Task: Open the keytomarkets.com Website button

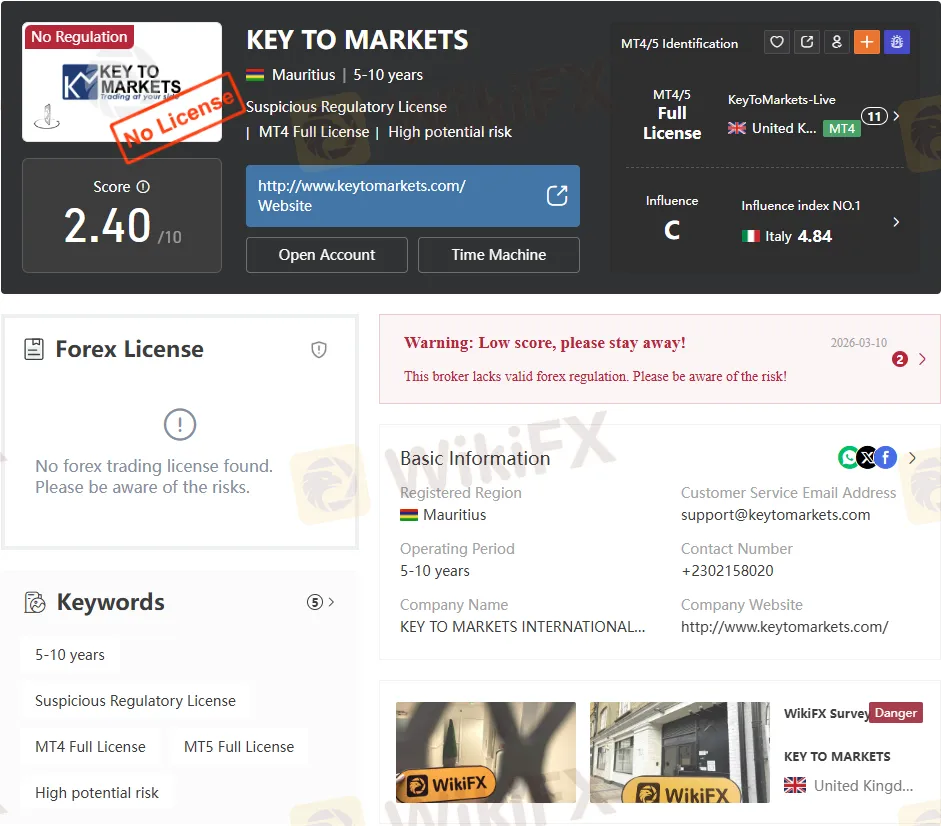Action: click(x=412, y=196)
